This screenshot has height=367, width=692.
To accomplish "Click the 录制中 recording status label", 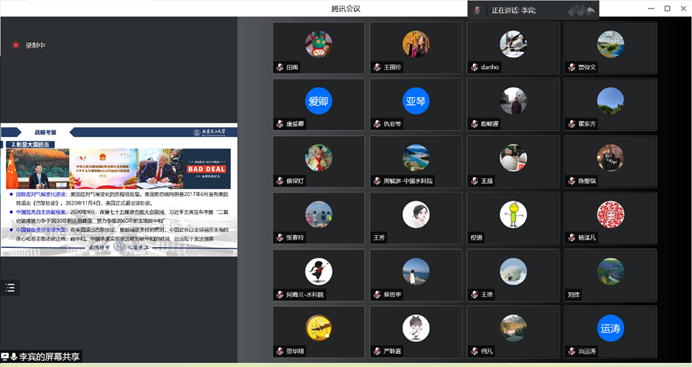I will point(35,45).
